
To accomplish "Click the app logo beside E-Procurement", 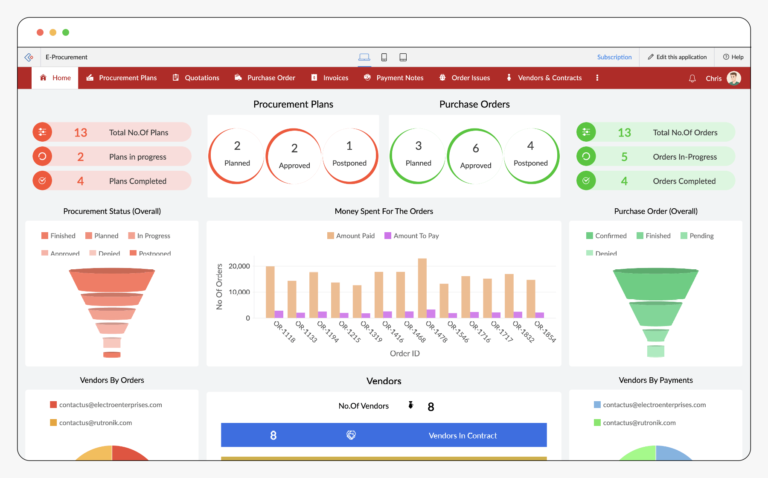I will (x=29, y=57).
